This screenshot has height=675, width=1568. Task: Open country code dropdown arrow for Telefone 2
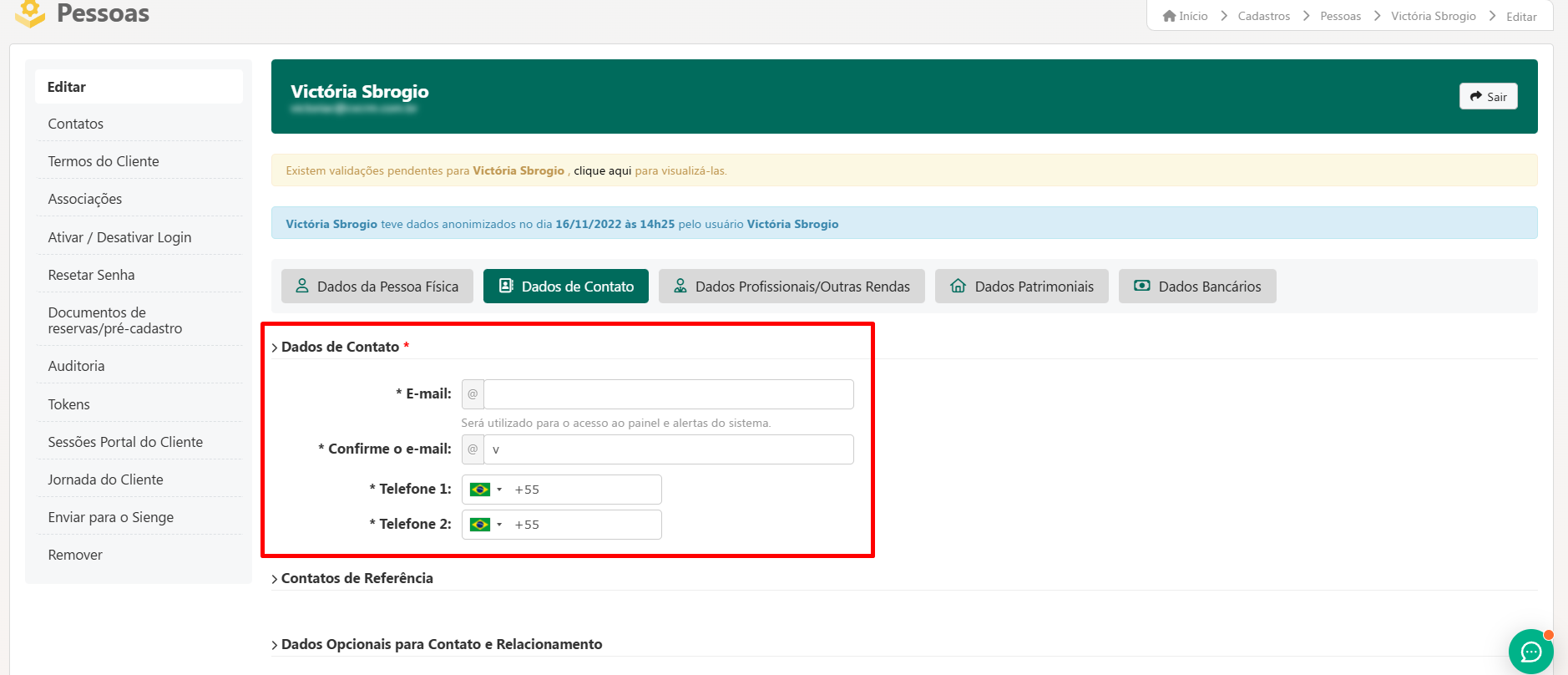click(499, 525)
